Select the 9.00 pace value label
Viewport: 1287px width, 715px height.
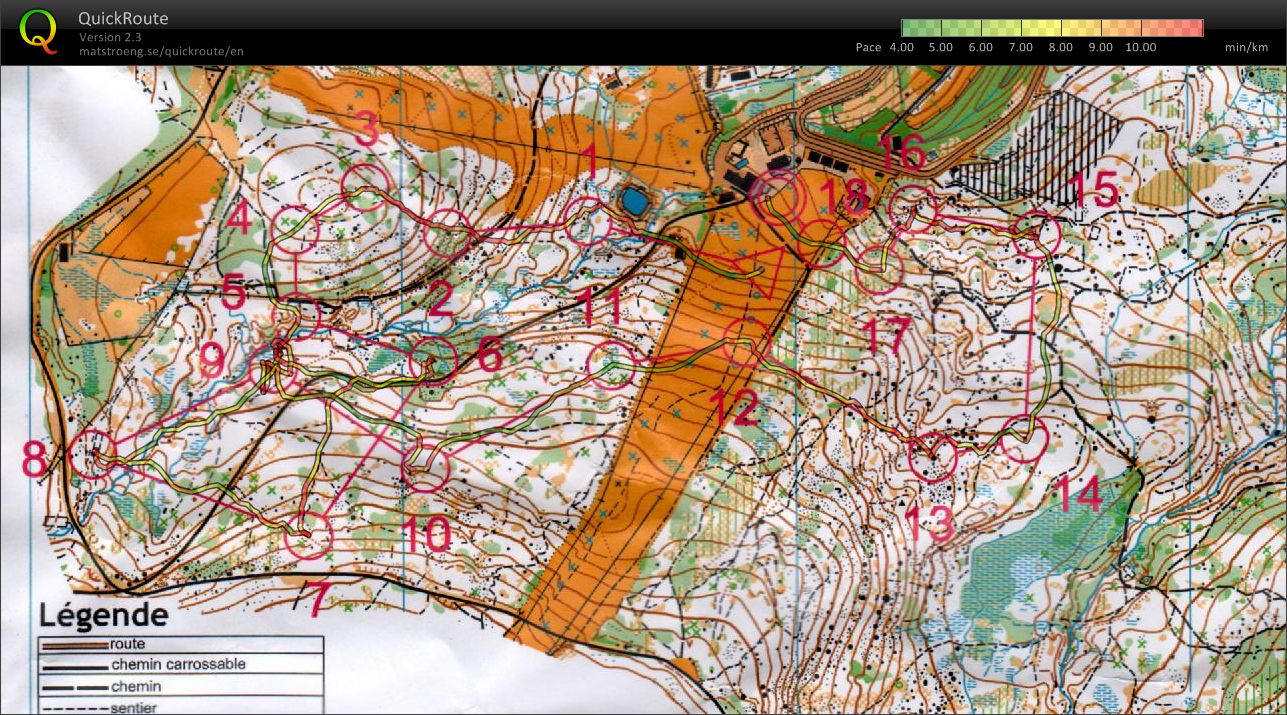click(1101, 47)
